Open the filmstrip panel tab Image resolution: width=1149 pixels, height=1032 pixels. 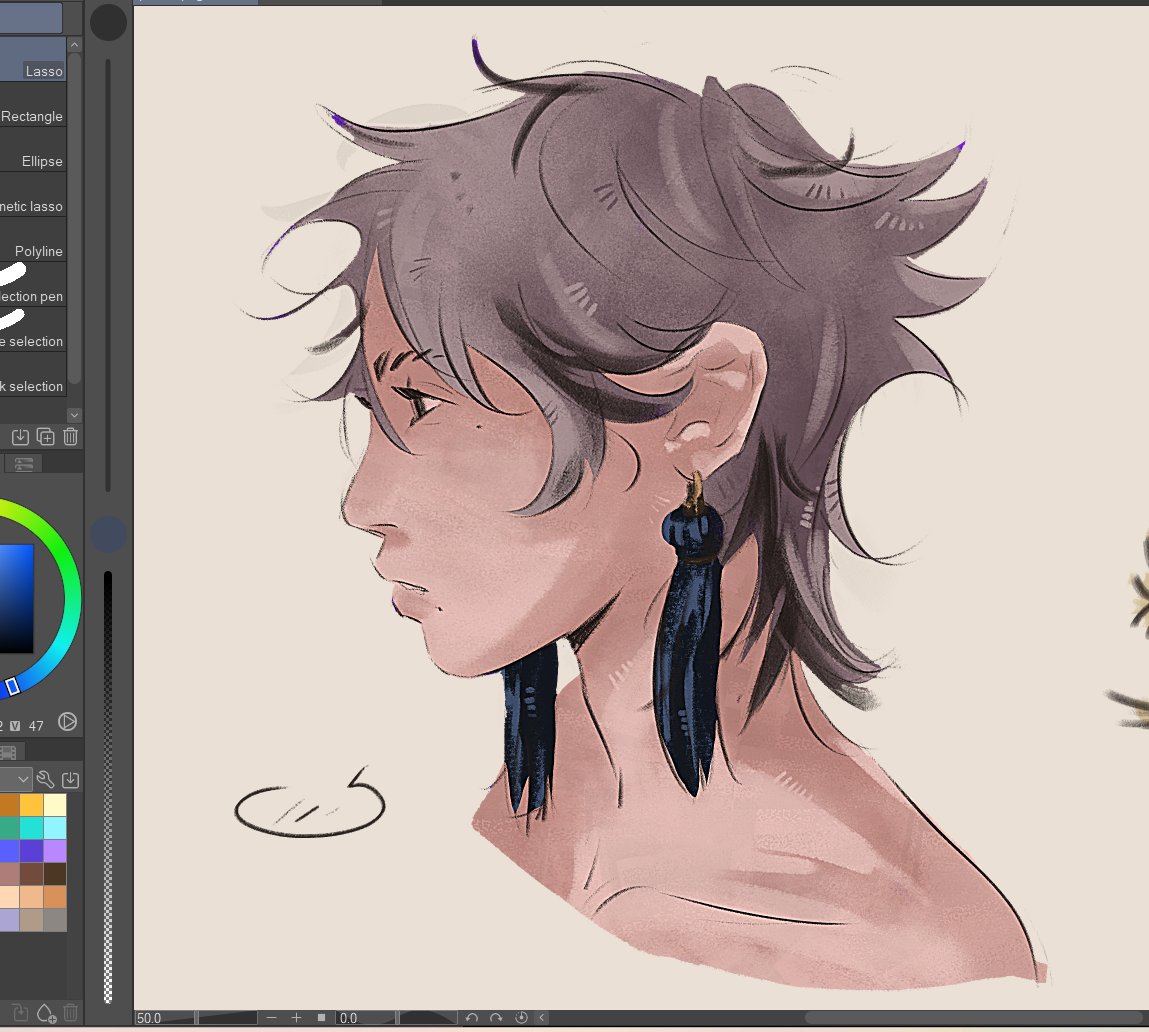(x=9, y=753)
